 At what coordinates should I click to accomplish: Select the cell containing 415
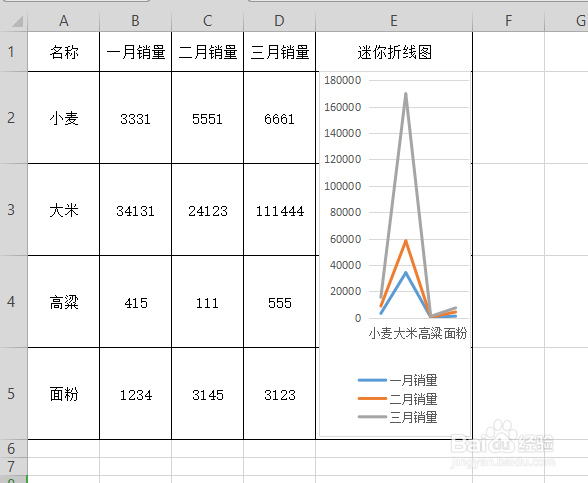(x=135, y=302)
